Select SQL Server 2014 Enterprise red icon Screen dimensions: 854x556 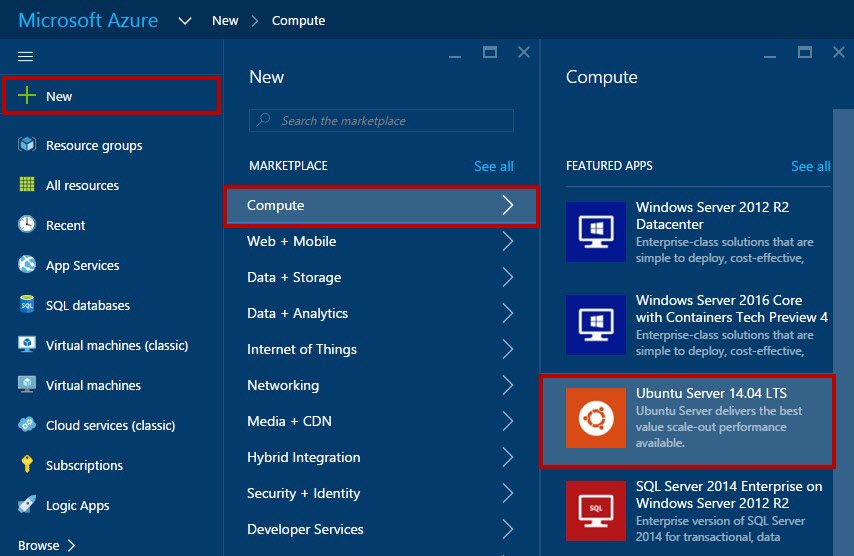pyautogui.click(x=596, y=511)
